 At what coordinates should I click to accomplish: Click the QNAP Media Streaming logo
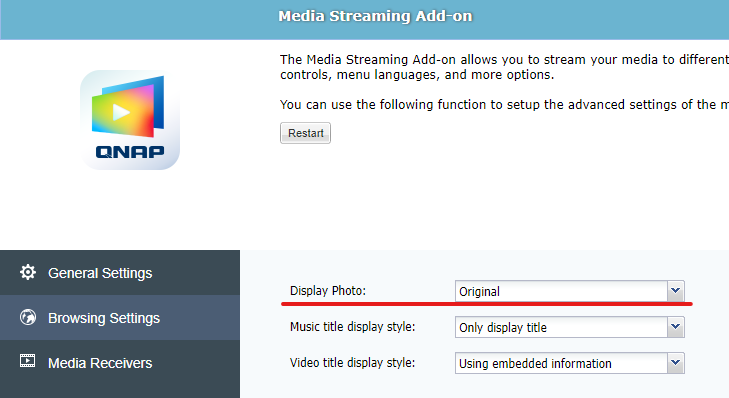tap(130, 120)
